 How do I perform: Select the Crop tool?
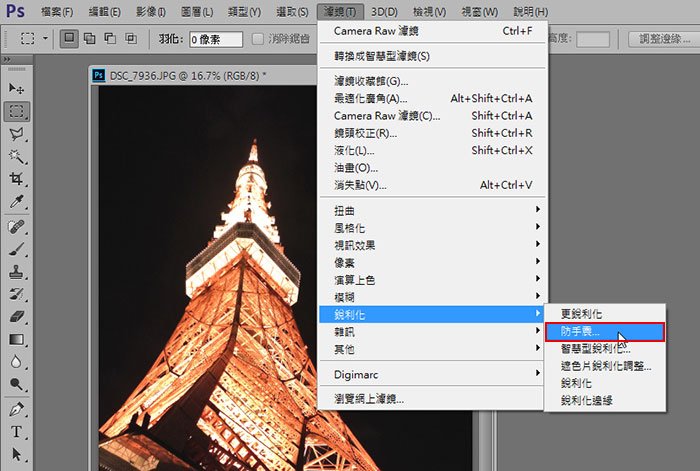[17, 179]
